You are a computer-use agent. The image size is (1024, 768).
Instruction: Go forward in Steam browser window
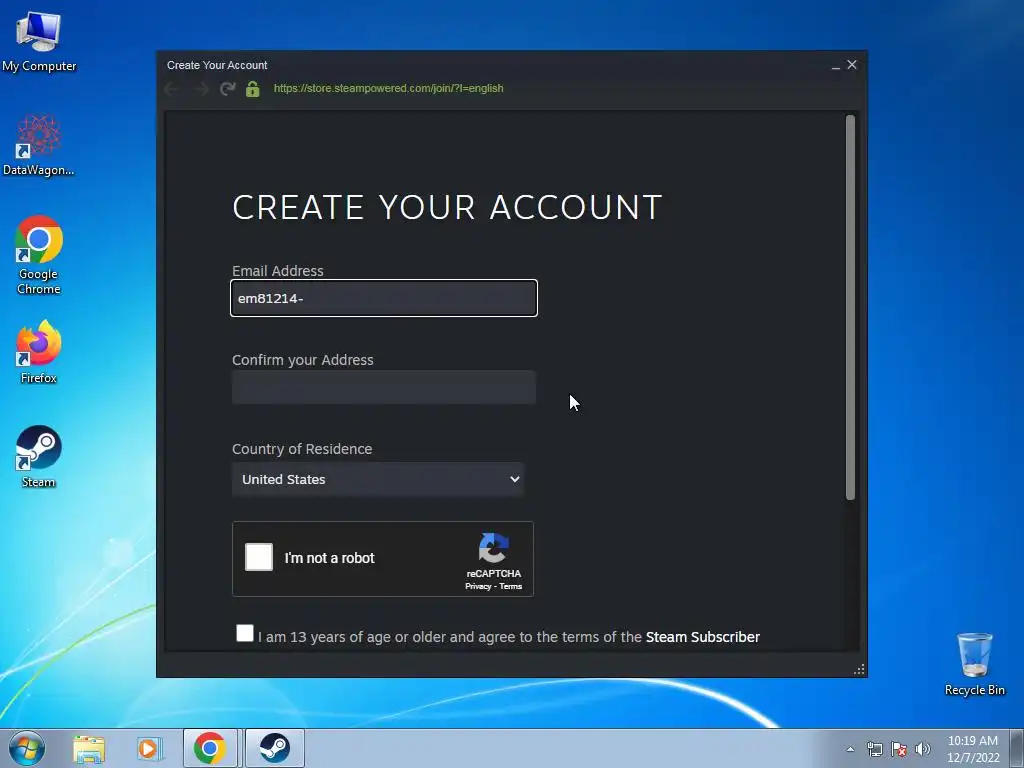pos(200,89)
